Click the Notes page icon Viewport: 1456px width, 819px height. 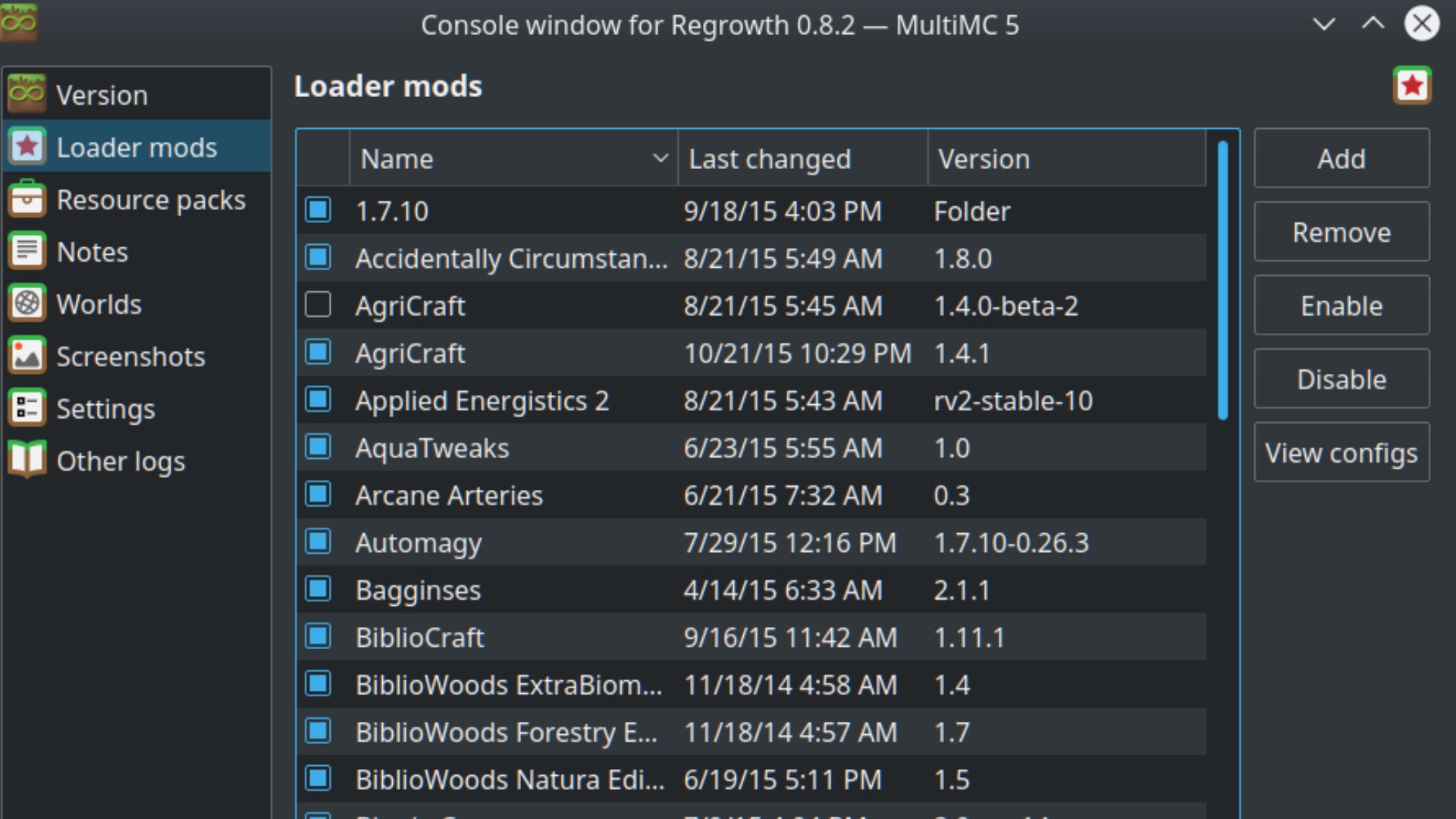27,251
